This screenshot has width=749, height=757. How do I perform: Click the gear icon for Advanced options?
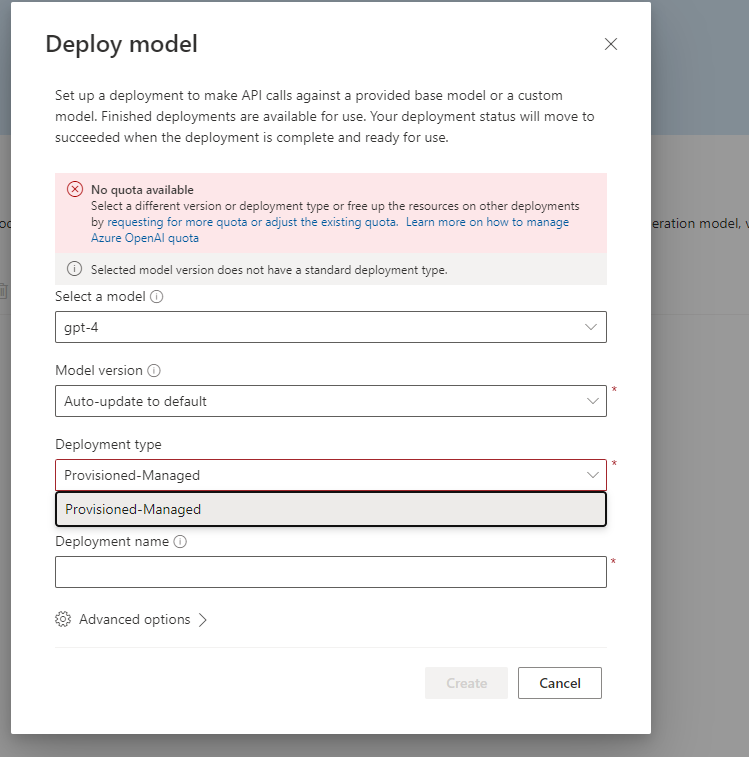[63, 619]
